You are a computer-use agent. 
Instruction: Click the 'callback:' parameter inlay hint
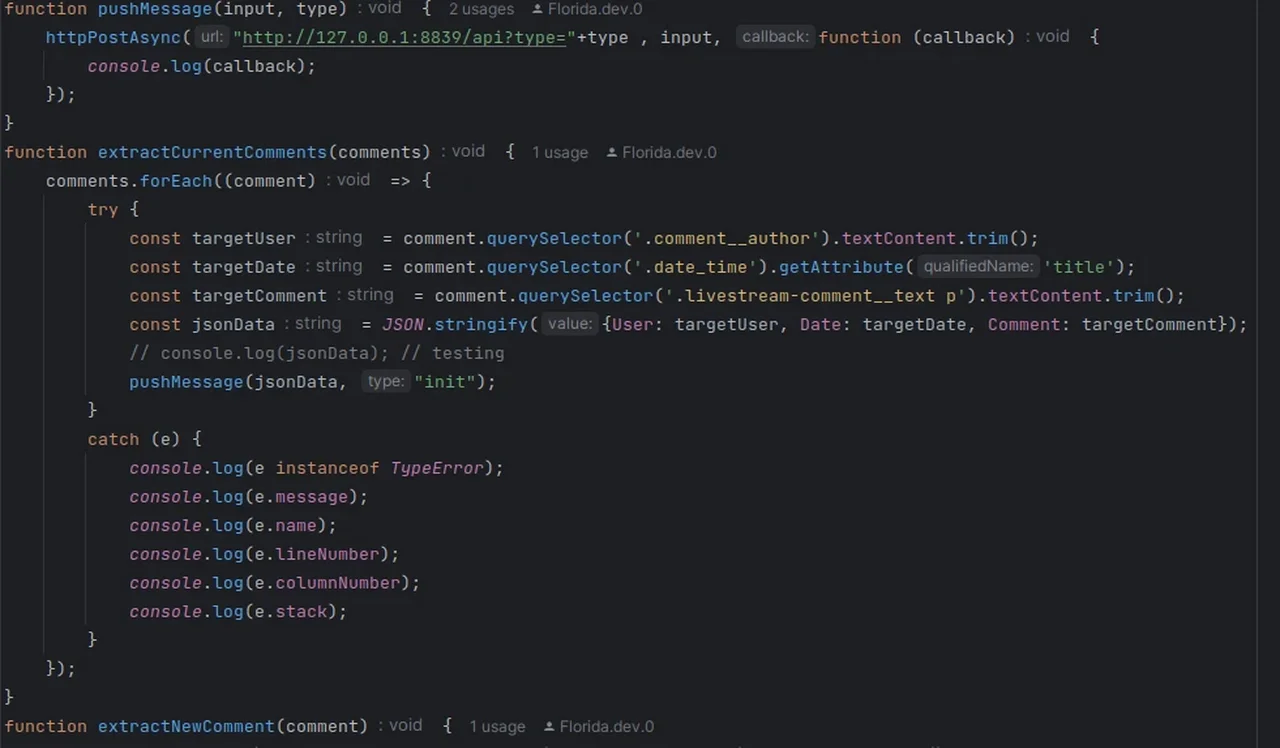click(x=775, y=37)
